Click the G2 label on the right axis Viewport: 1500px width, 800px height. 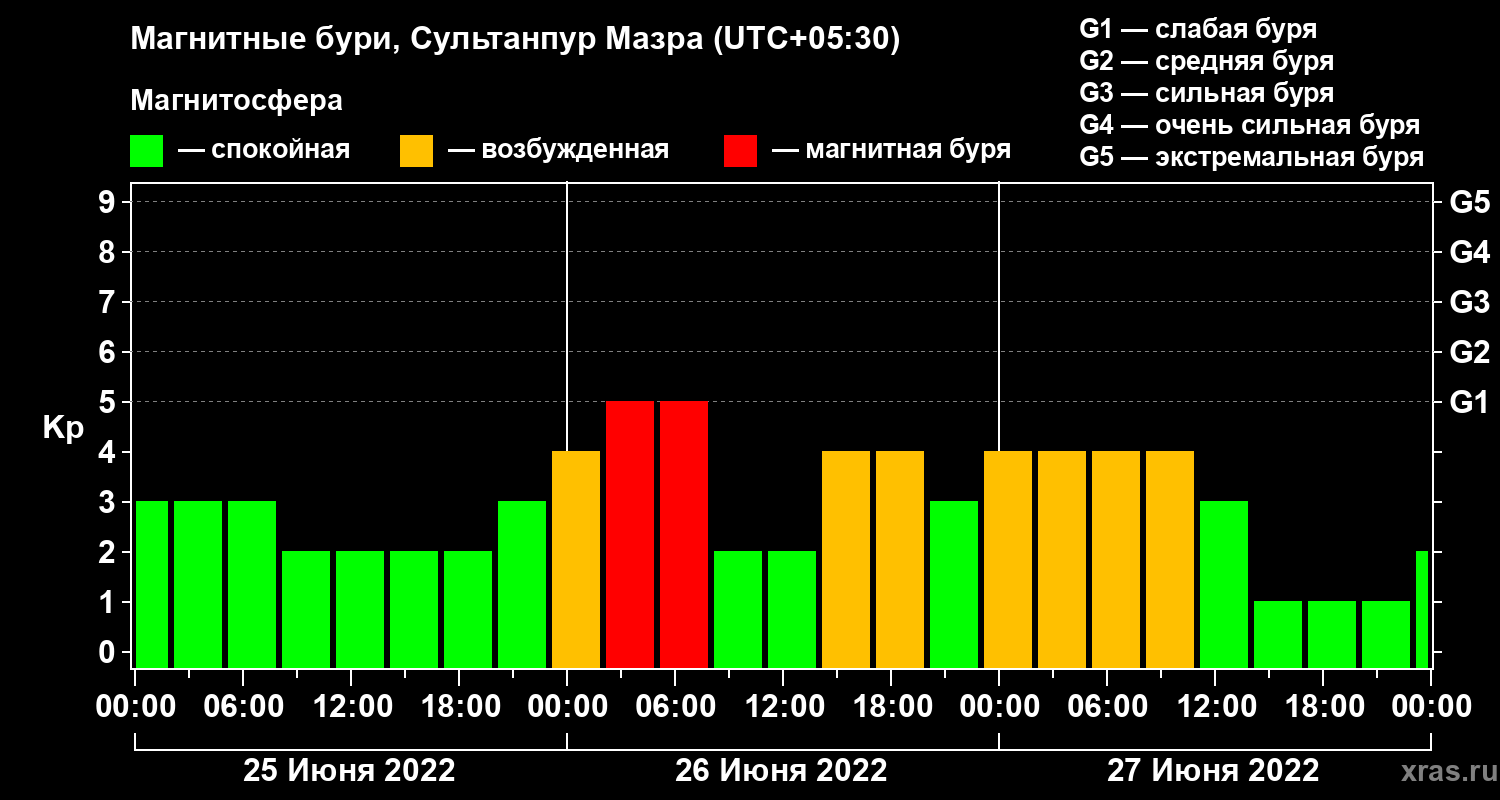1469,353
